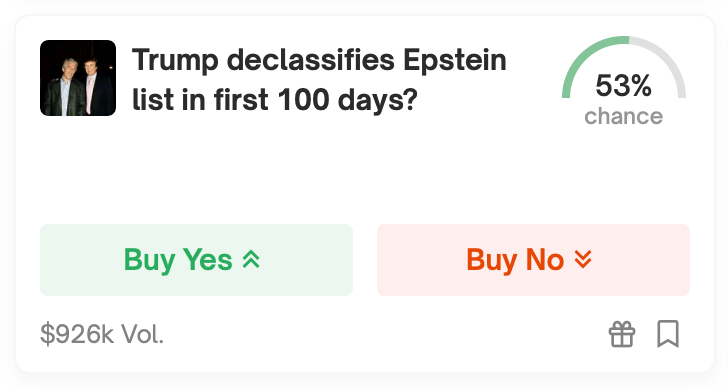Viewport: 728px width, 388px height.
Task: Click the double up-chevron icon beside Buy Yes
Action: (251, 259)
